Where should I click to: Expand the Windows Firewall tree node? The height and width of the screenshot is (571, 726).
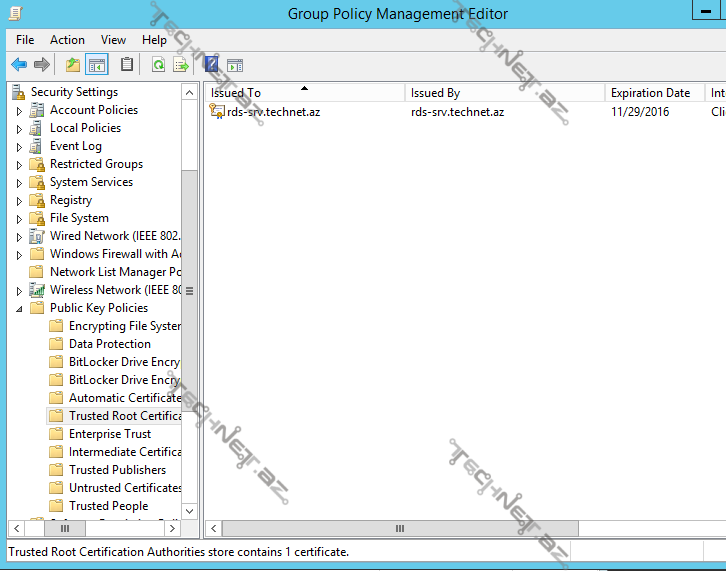tap(19, 255)
